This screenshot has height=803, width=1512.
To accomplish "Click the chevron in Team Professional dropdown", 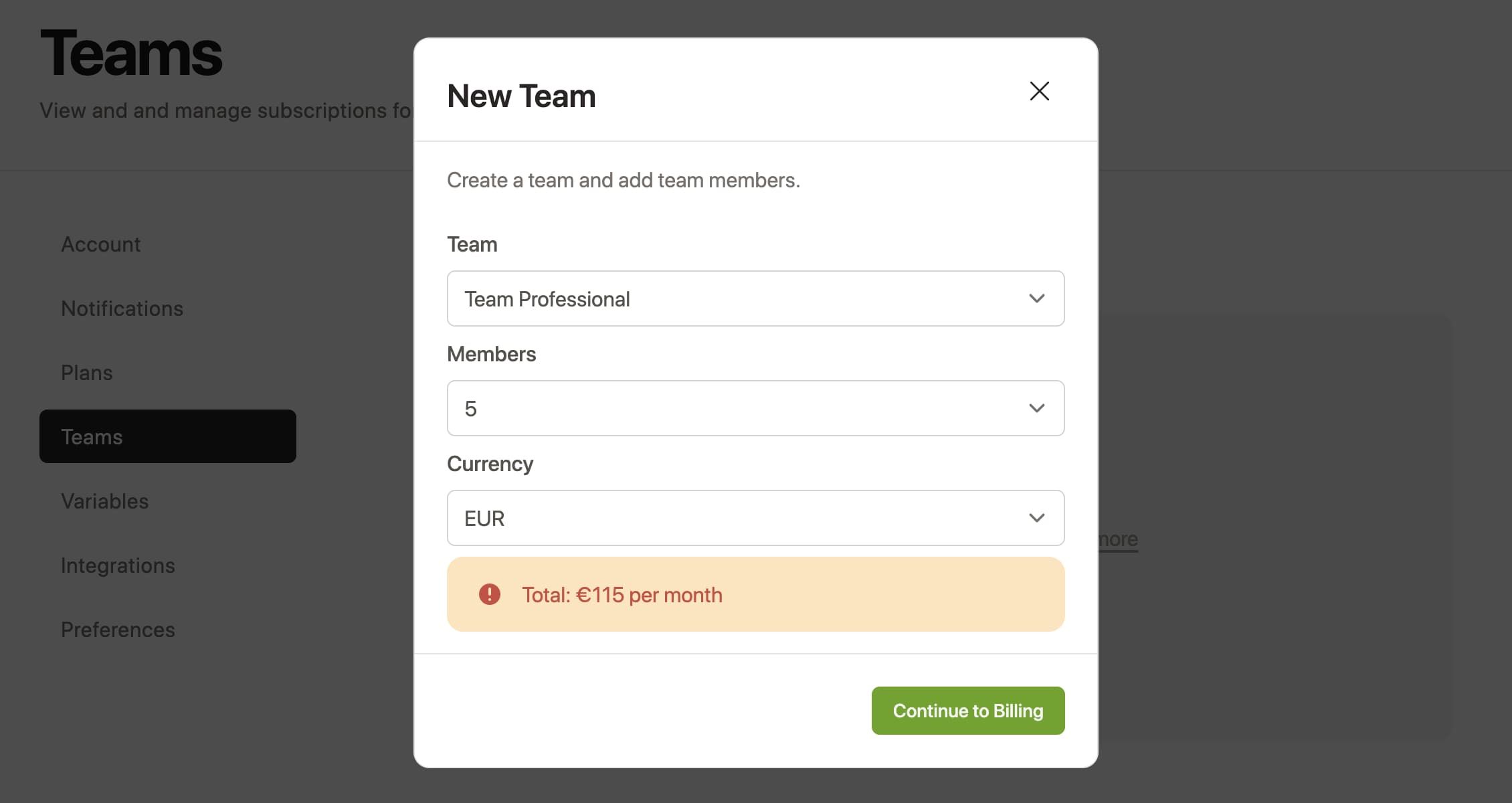I will (1036, 298).
